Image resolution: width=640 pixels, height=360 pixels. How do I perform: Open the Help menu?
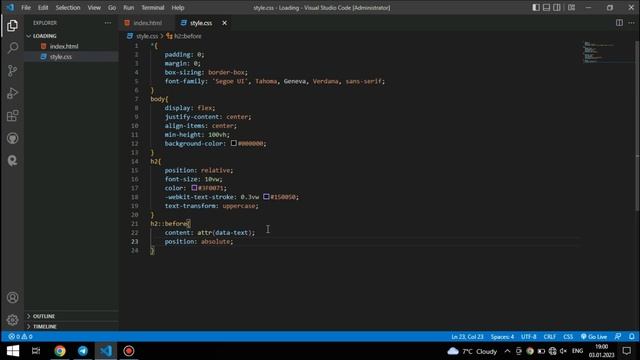pyautogui.click(x=178, y=7)
